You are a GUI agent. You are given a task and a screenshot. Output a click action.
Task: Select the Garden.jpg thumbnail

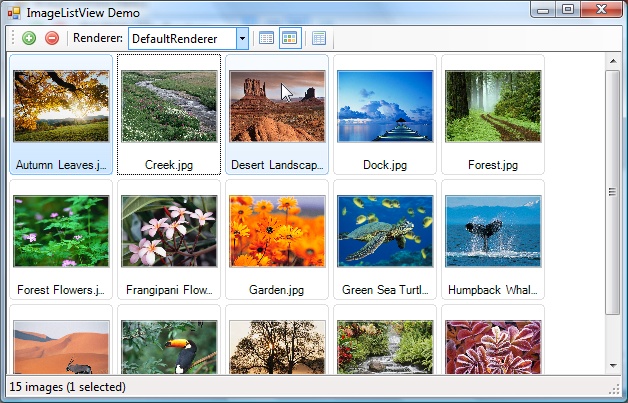[x=277, y=231]
